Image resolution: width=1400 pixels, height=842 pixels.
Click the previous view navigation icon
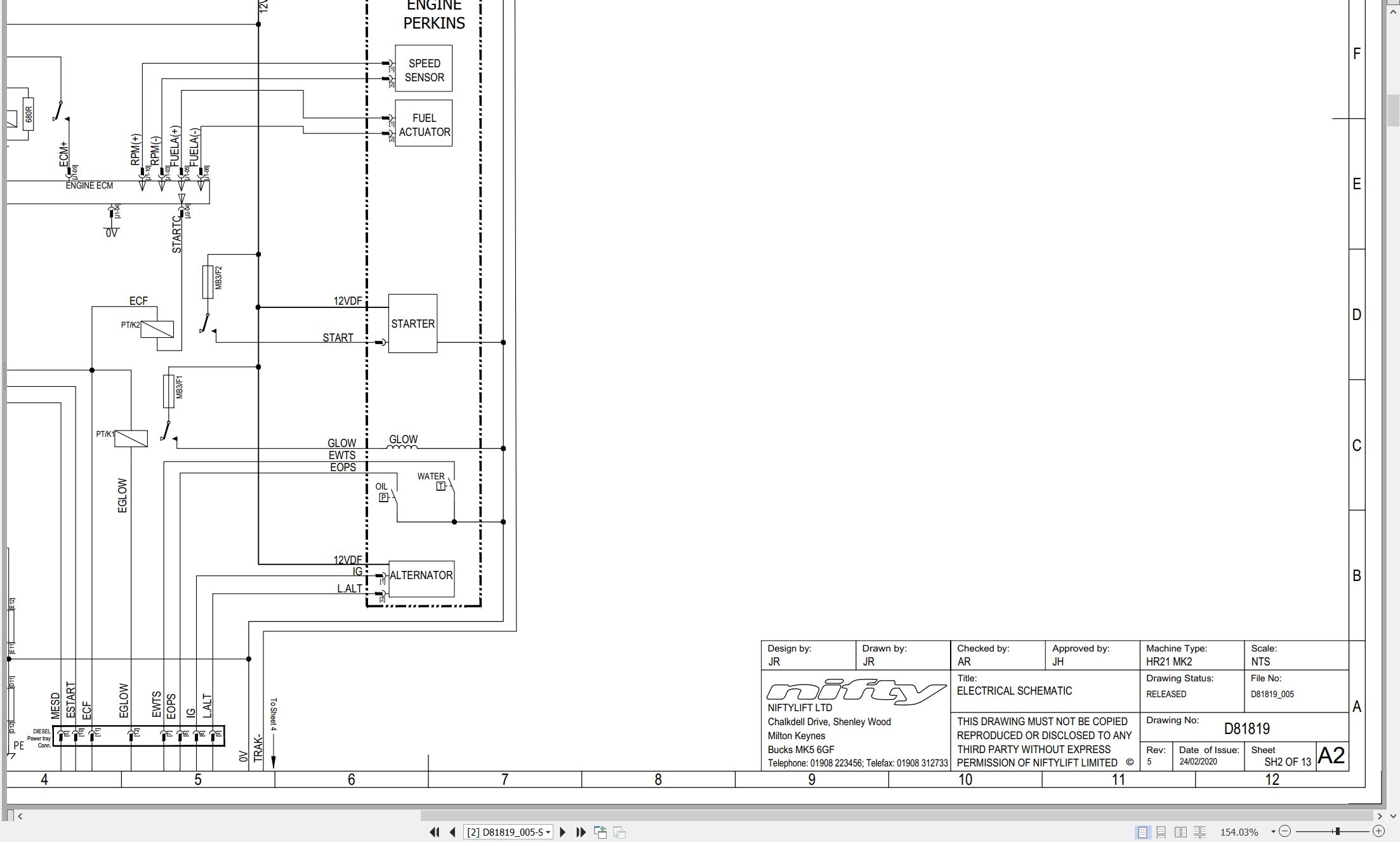(600, 832)
